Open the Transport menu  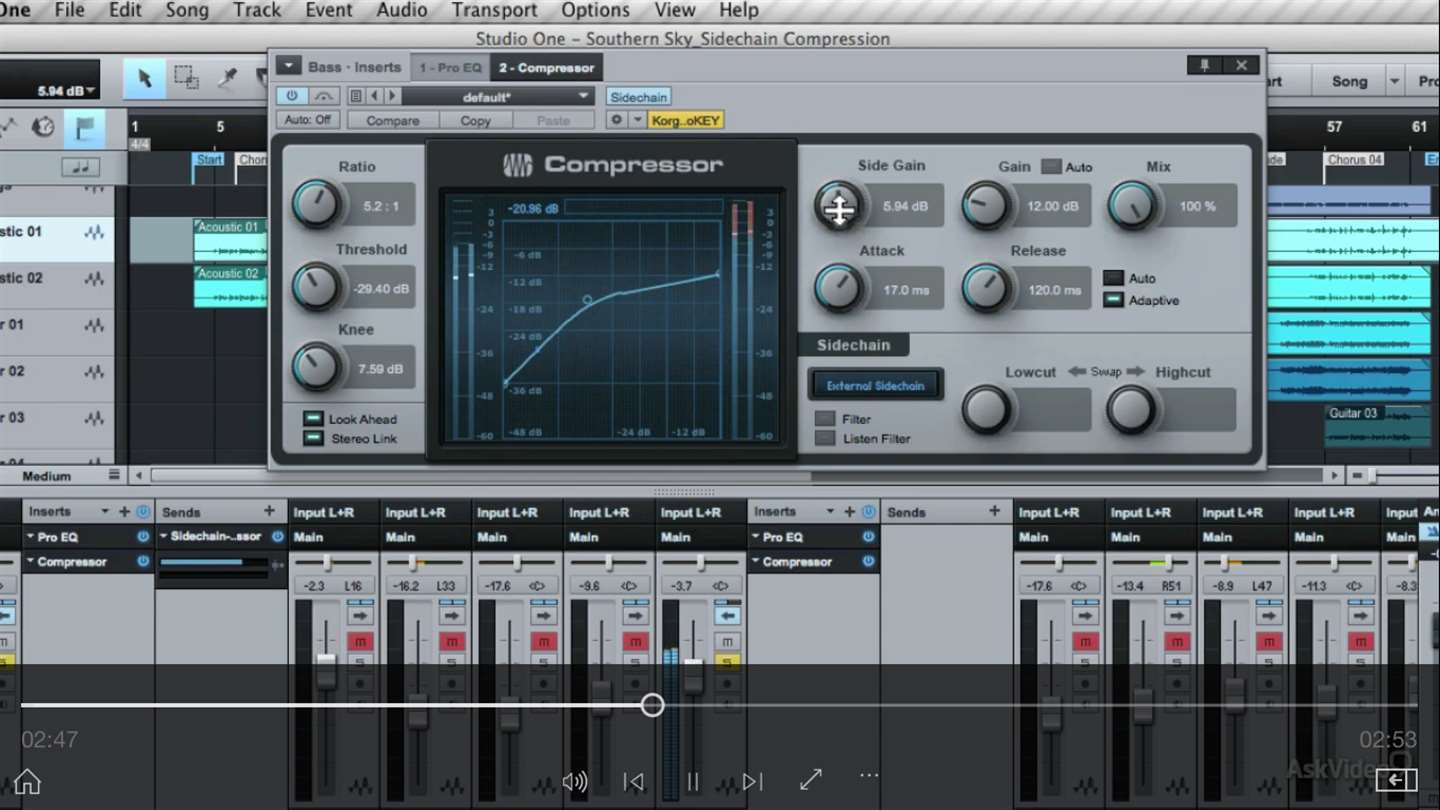tap(494, 10)
